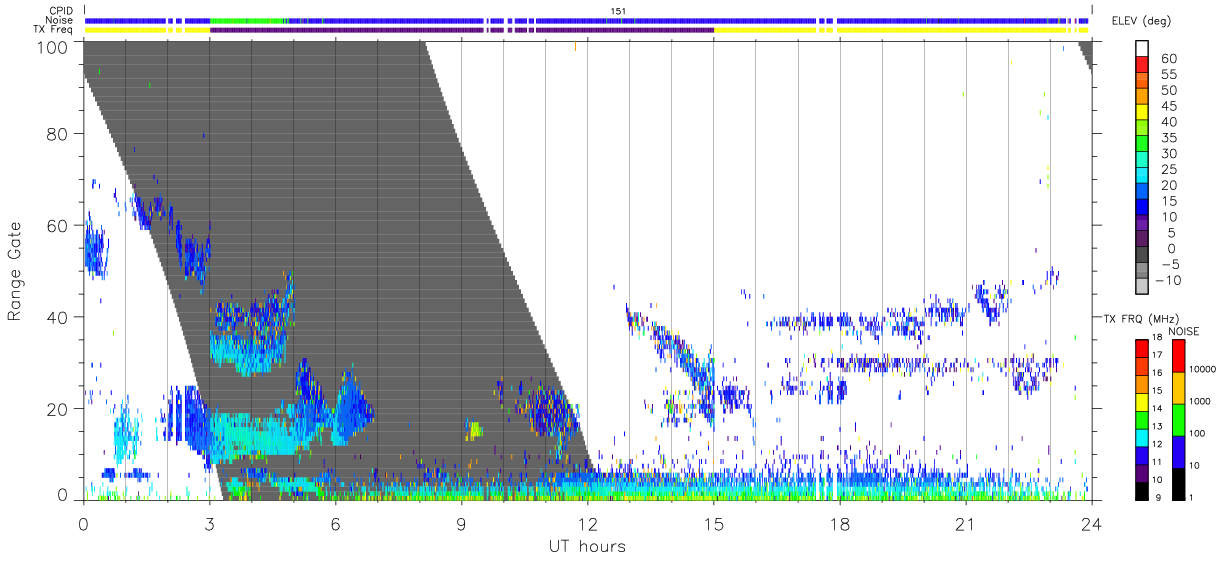This screenshot has width=1228, height=567.
Task: Click the '1000' label on the NOISE legend
Action: coord(1201,402)
